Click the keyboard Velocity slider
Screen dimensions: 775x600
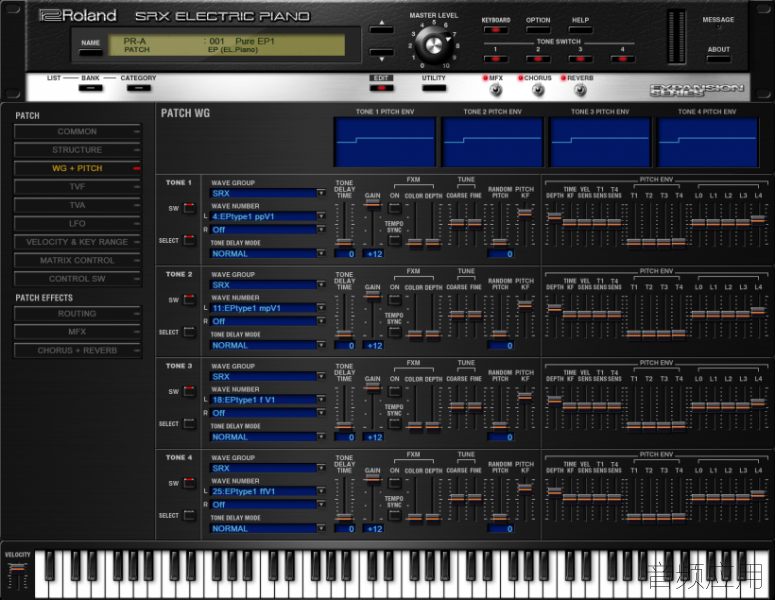coord(17,569)
